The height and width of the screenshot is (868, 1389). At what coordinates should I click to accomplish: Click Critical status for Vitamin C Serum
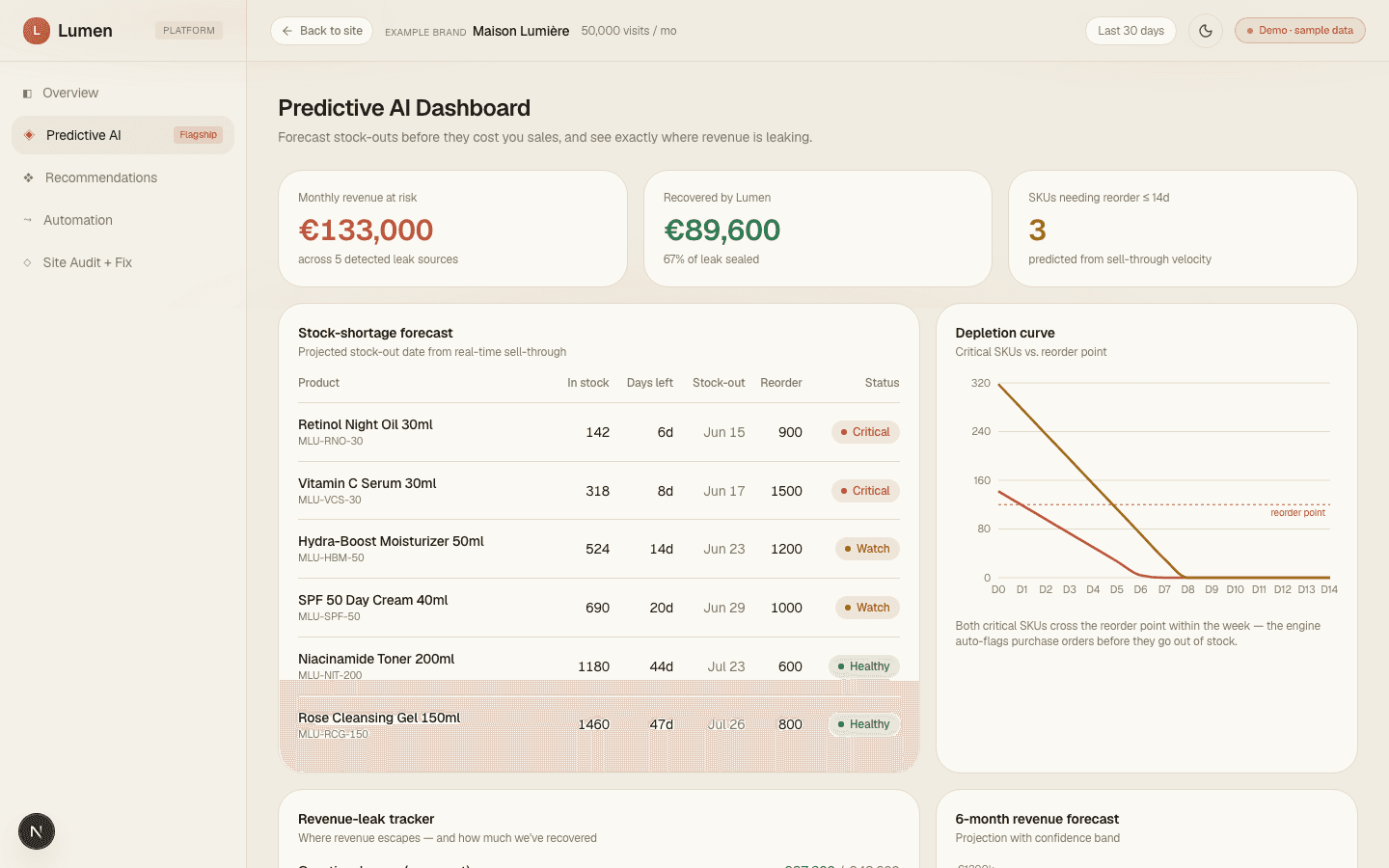(865, 491)
